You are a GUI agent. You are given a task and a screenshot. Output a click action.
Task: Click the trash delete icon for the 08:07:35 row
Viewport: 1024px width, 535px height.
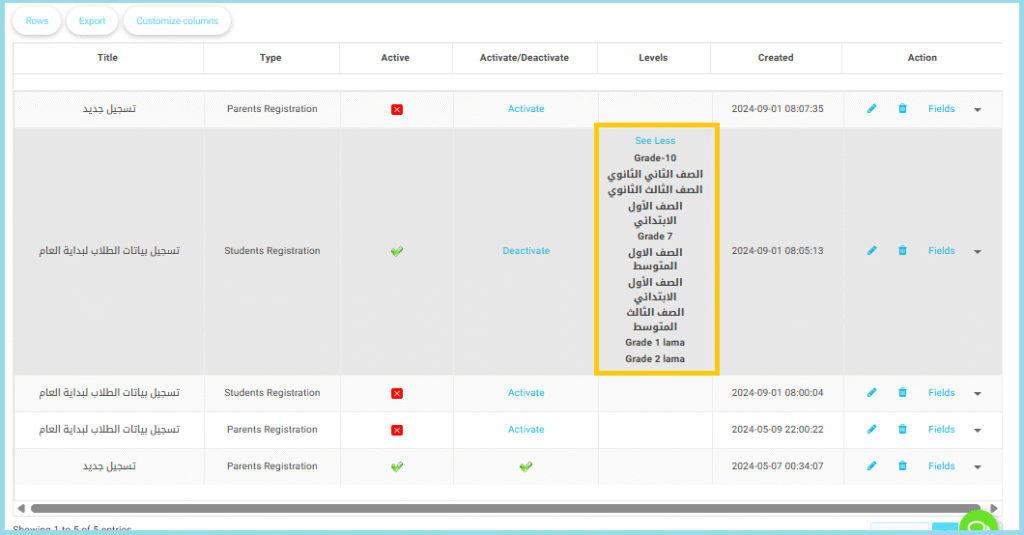[x=902, y=109]
